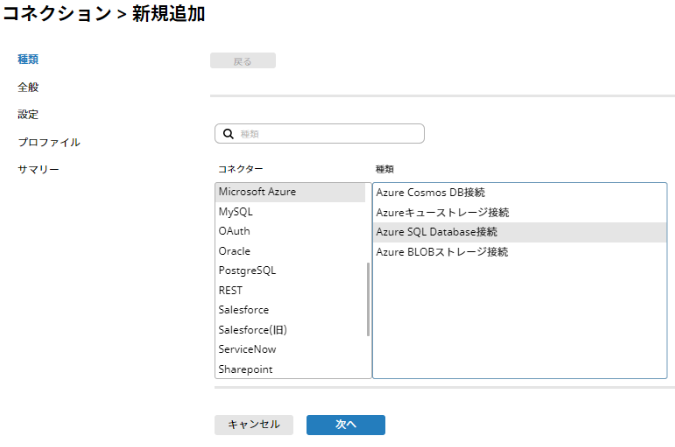Click the connector list scrollbar

click(368, 299)
